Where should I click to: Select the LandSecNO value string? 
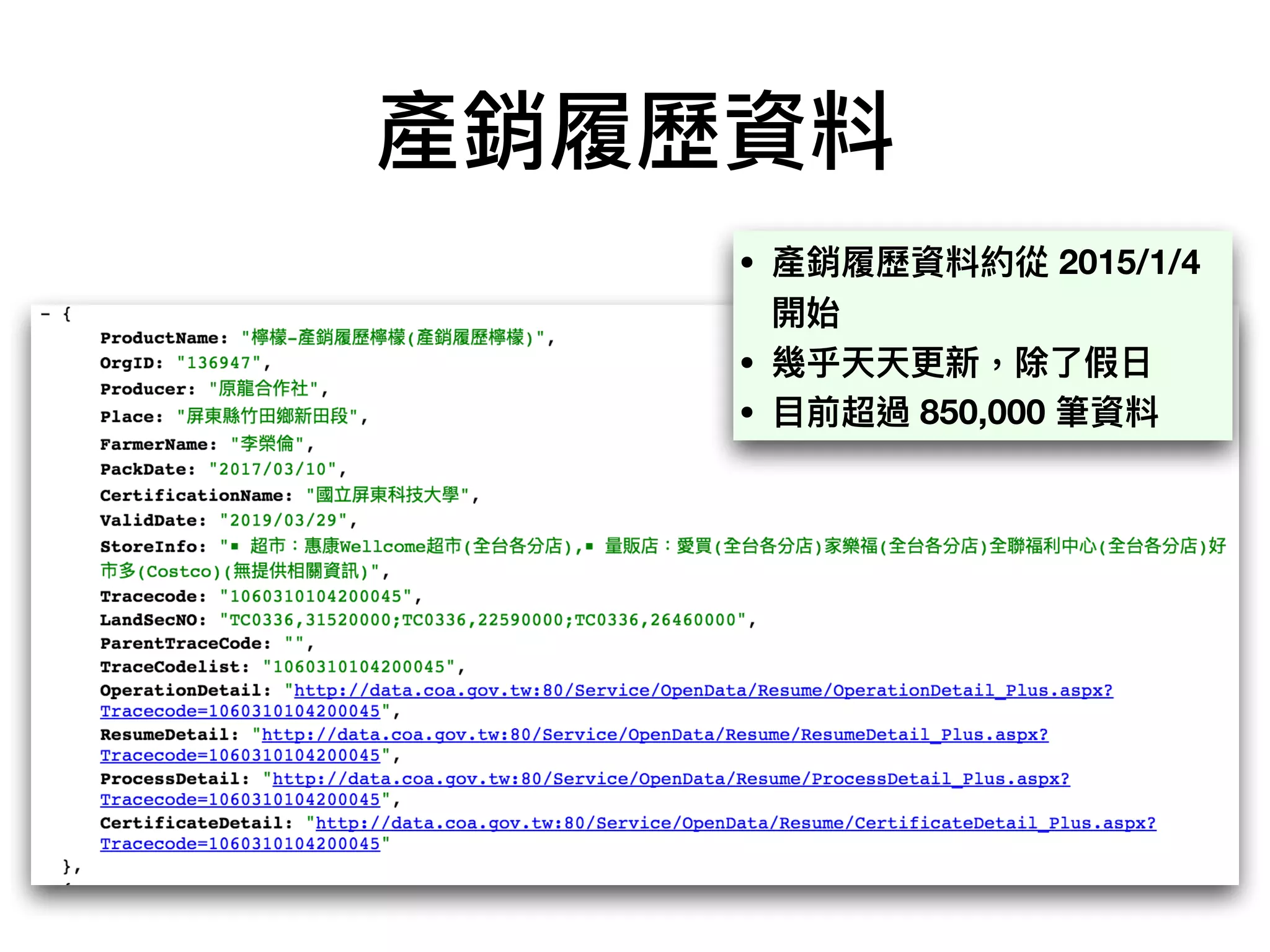(482, 620)
